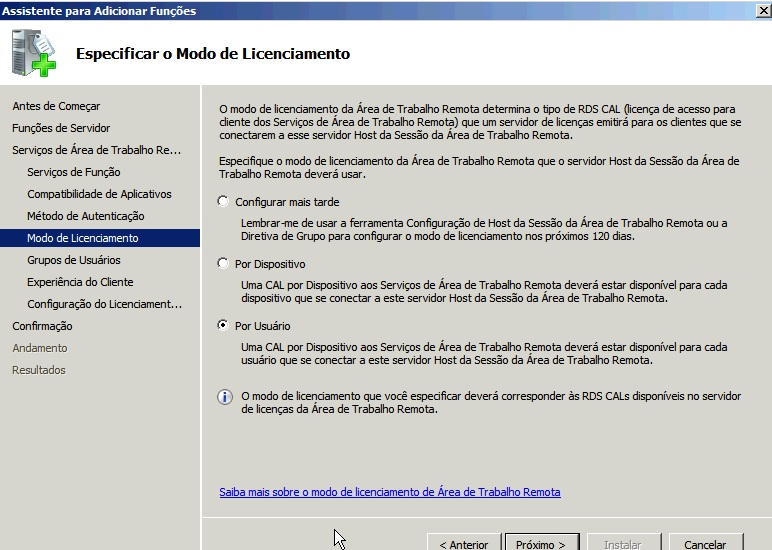Go to the Funções de Servidor step

(x=61, y=128)
